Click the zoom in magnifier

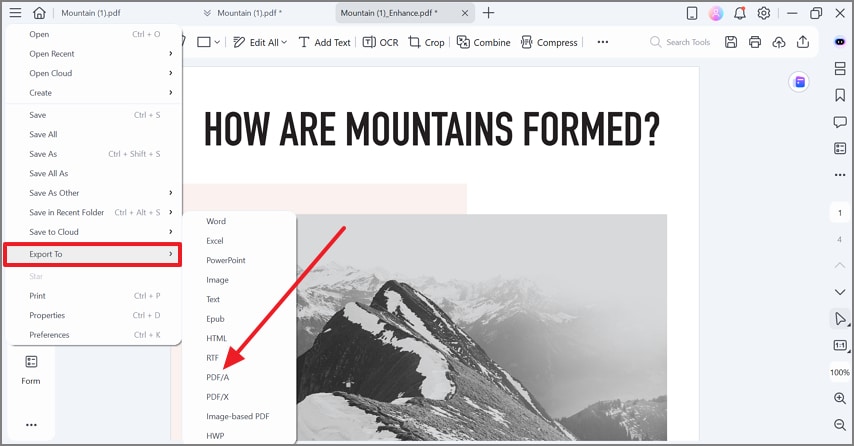point(840,398)
